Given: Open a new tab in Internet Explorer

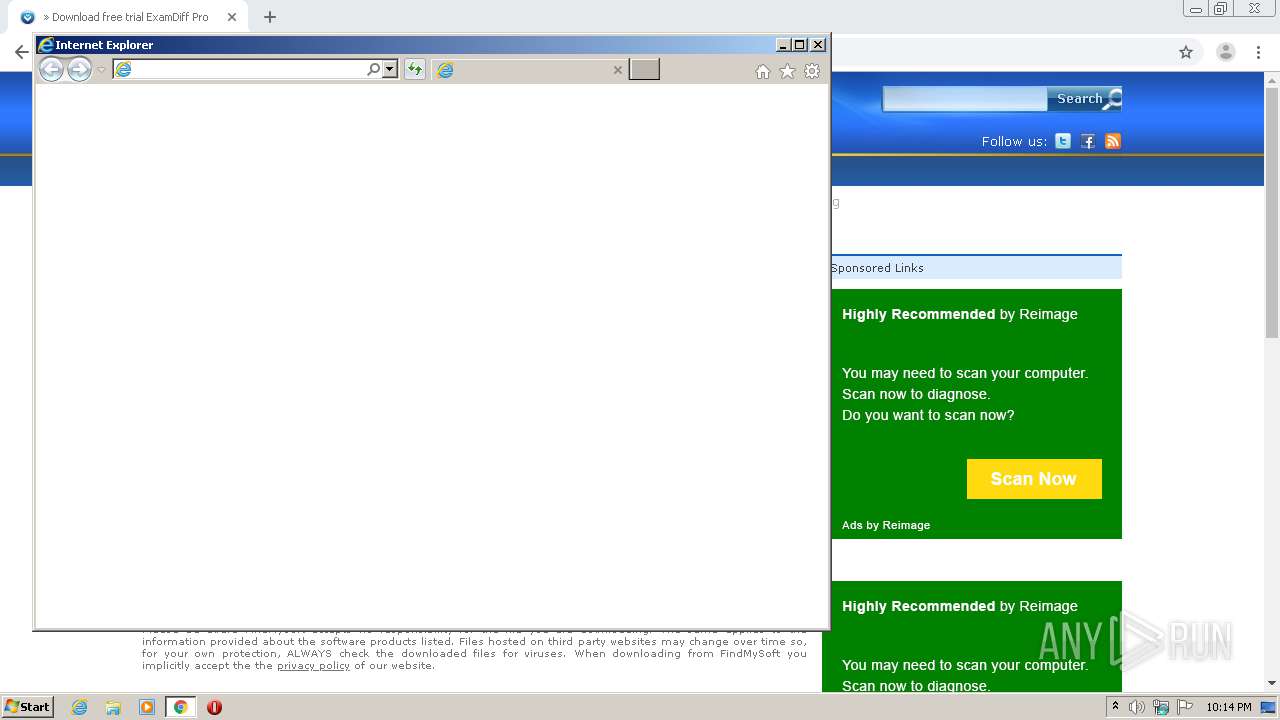Looking at the screenshot, I should [x=644, y=69].
